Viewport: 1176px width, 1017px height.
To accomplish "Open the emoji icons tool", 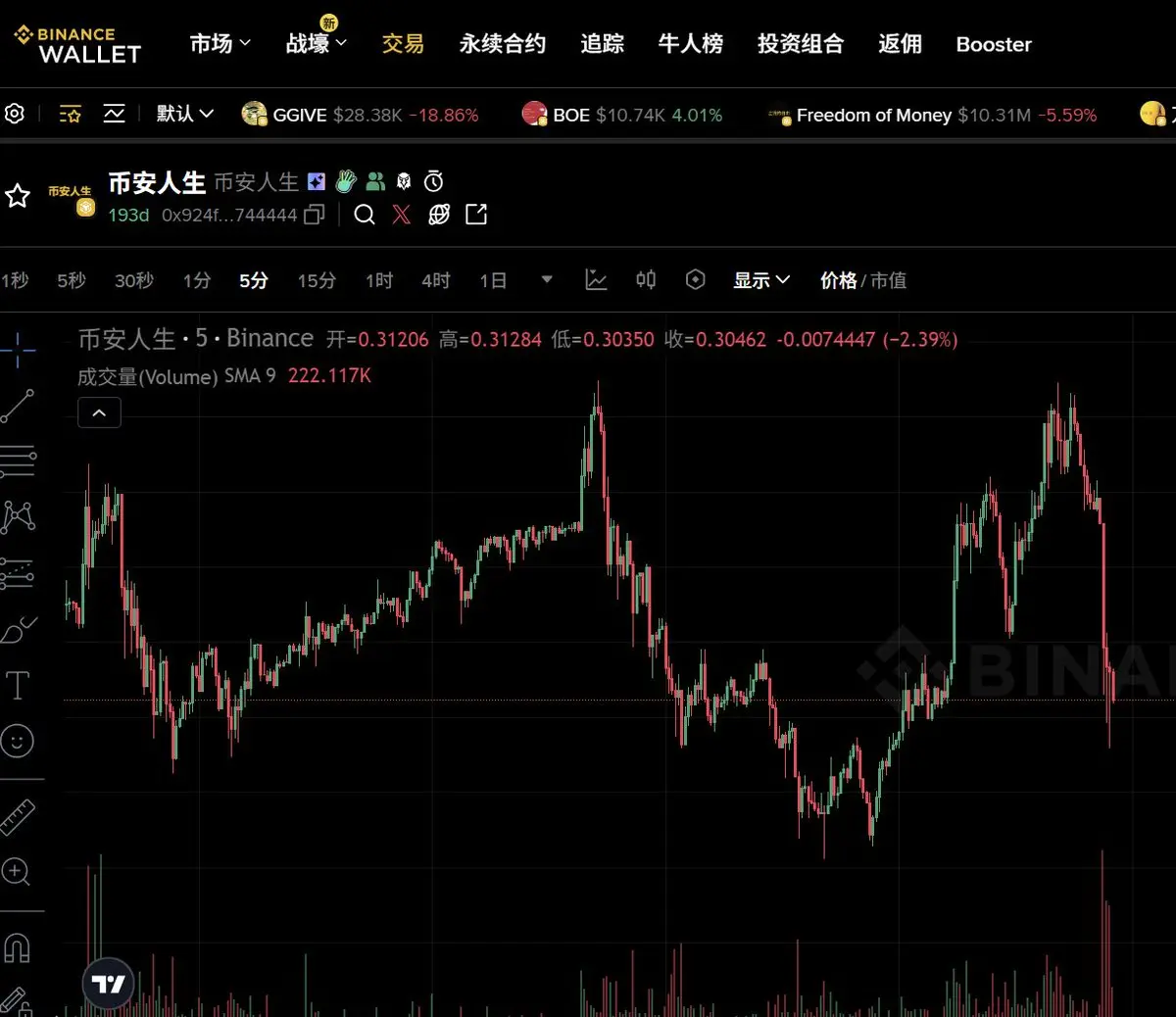I will [18, 741].
